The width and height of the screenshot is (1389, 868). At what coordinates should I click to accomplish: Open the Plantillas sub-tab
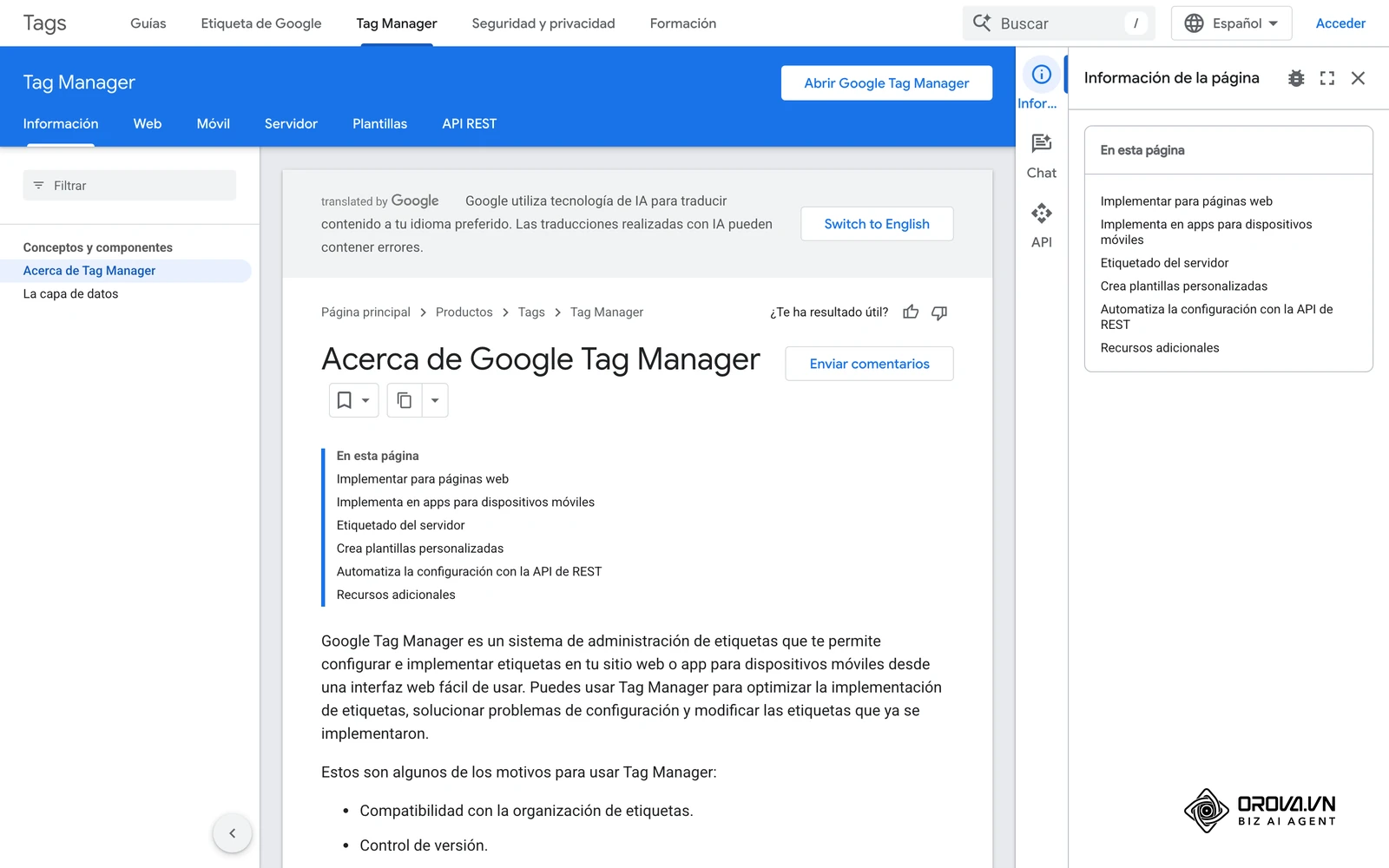coord(380,124)
